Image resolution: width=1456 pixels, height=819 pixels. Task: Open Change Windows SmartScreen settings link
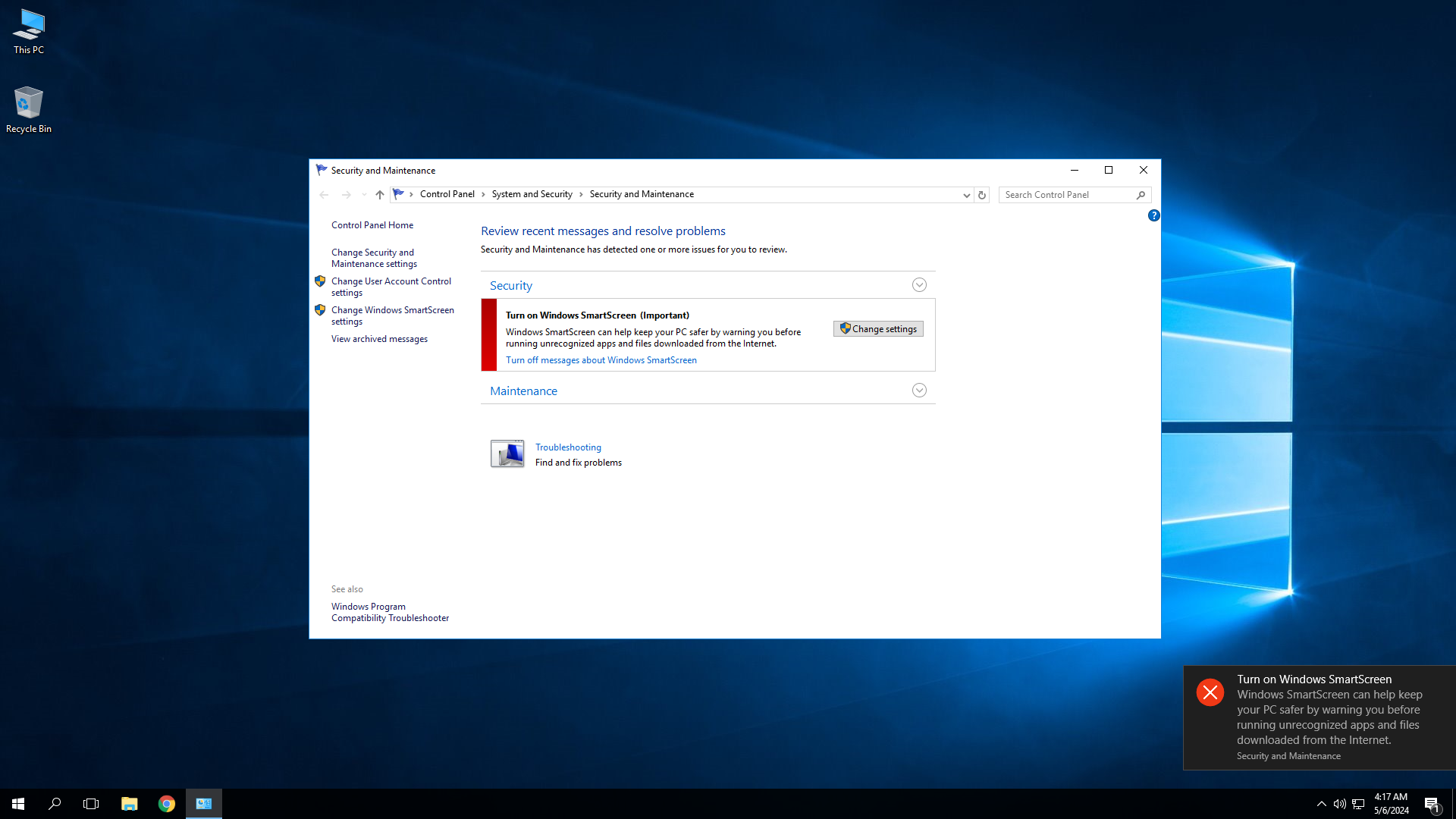coord(393,315)
